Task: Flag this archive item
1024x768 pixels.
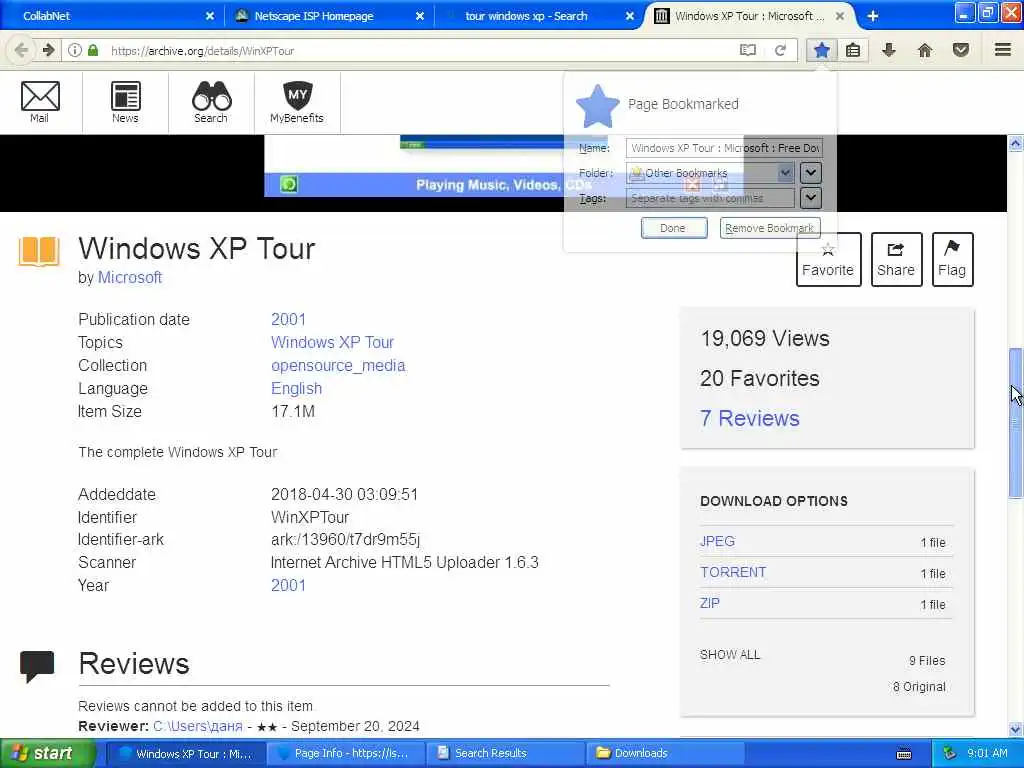Action: (x=952, y=259)
